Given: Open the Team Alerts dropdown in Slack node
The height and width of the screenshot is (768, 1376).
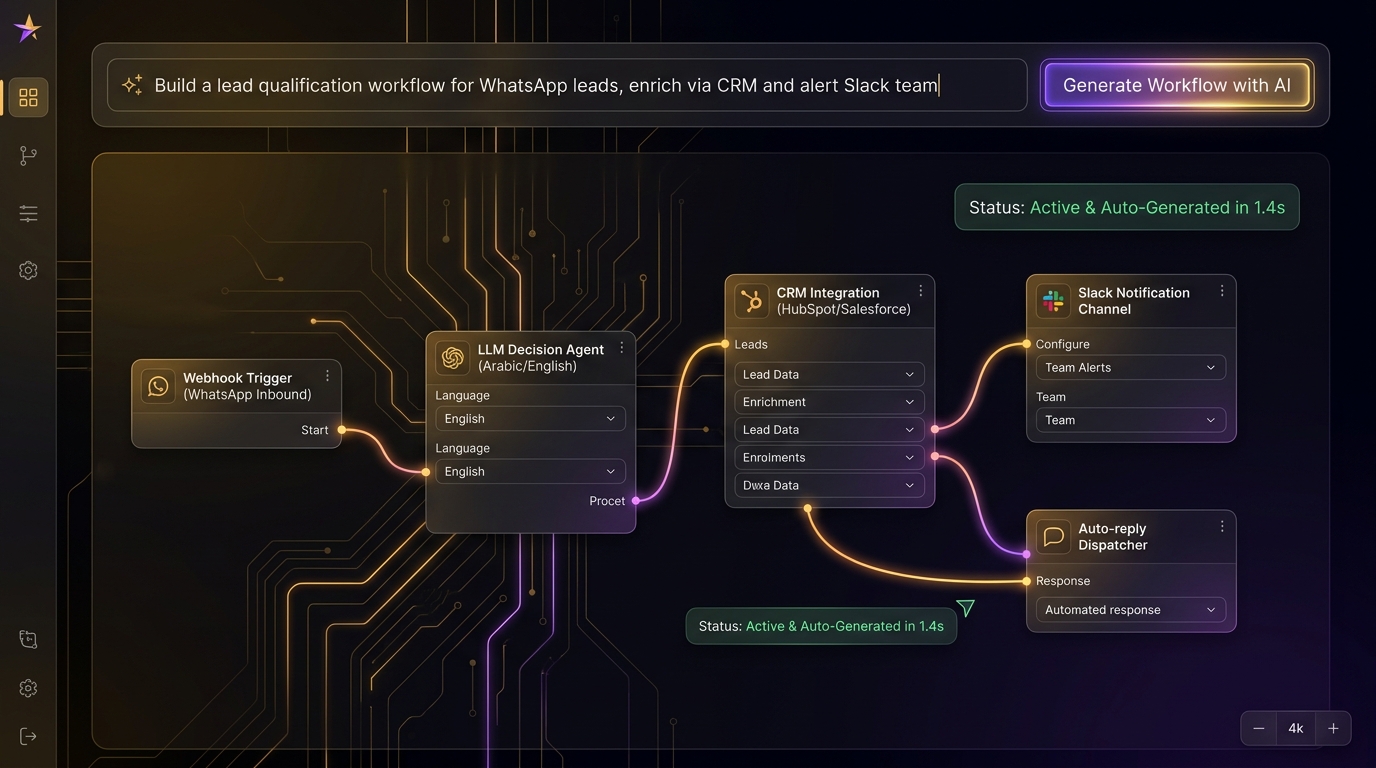Looking at the screenshot, I should tap(1131, 368).
